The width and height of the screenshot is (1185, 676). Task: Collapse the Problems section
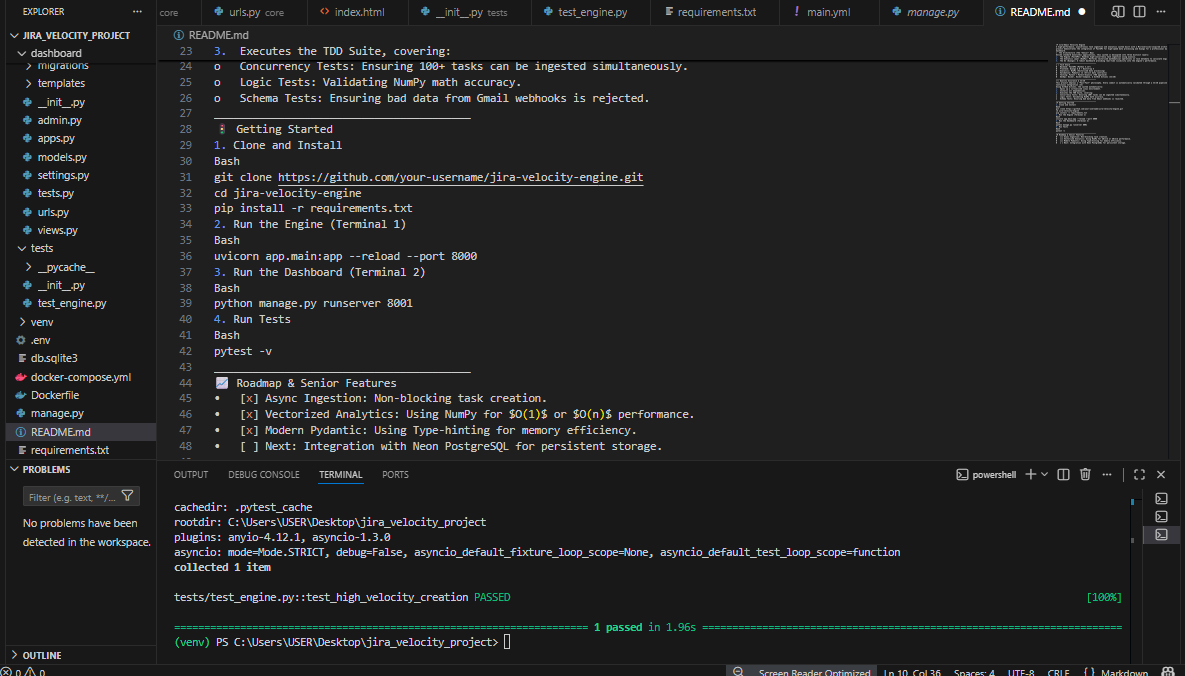(46, 469)
